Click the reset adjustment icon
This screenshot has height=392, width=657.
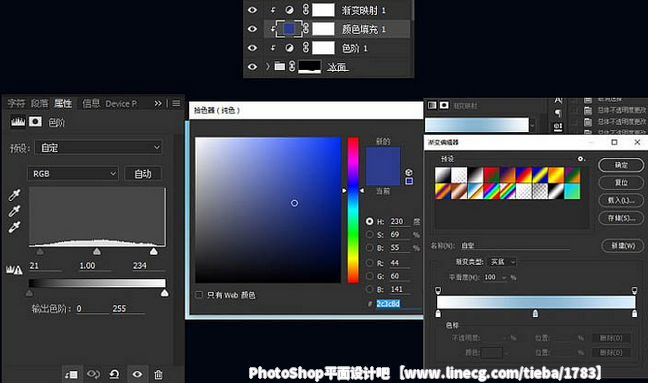[x=114, y=374]
